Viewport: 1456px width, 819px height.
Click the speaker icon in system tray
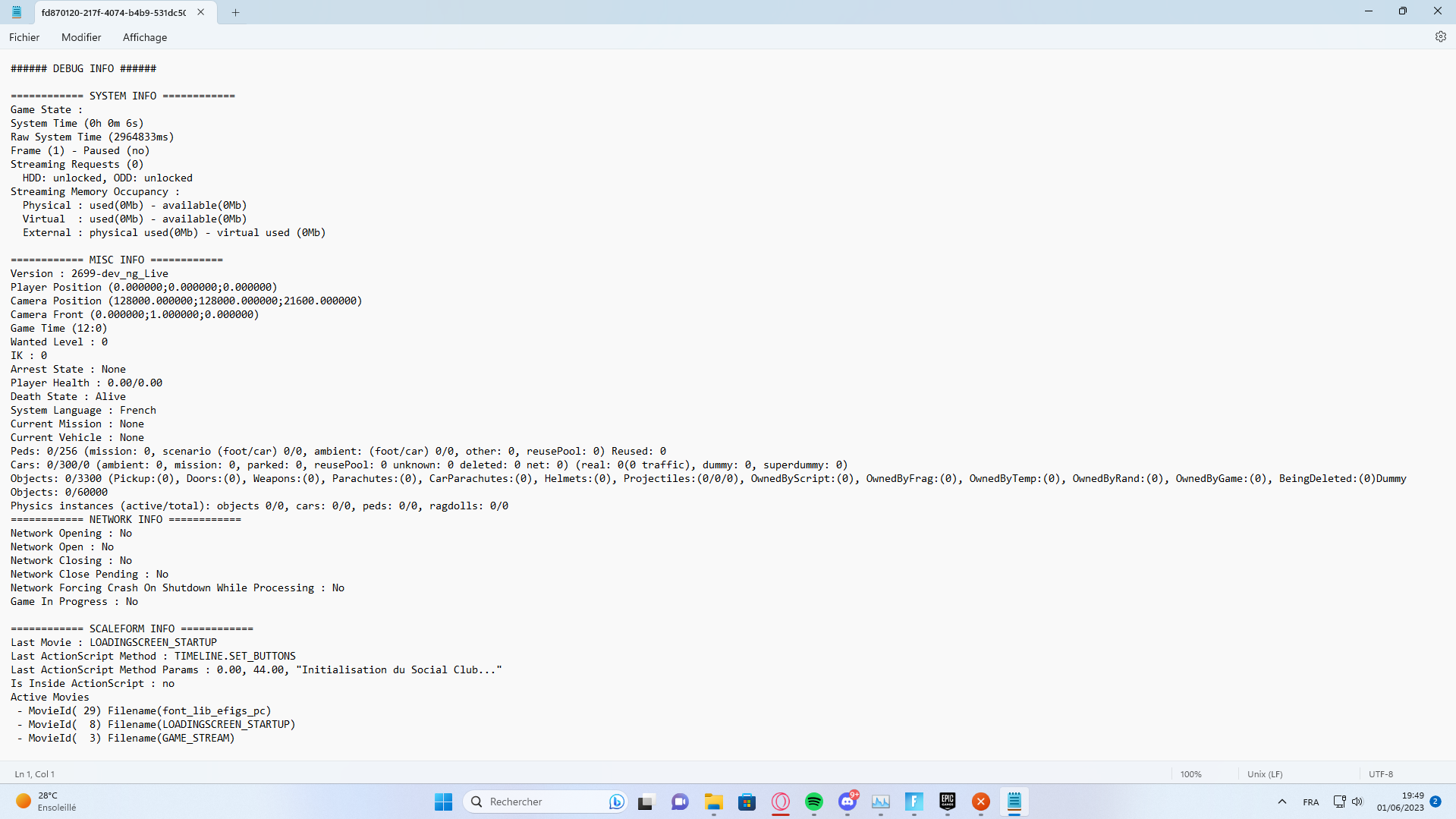pyautogui.click(x=1358, y=802)
